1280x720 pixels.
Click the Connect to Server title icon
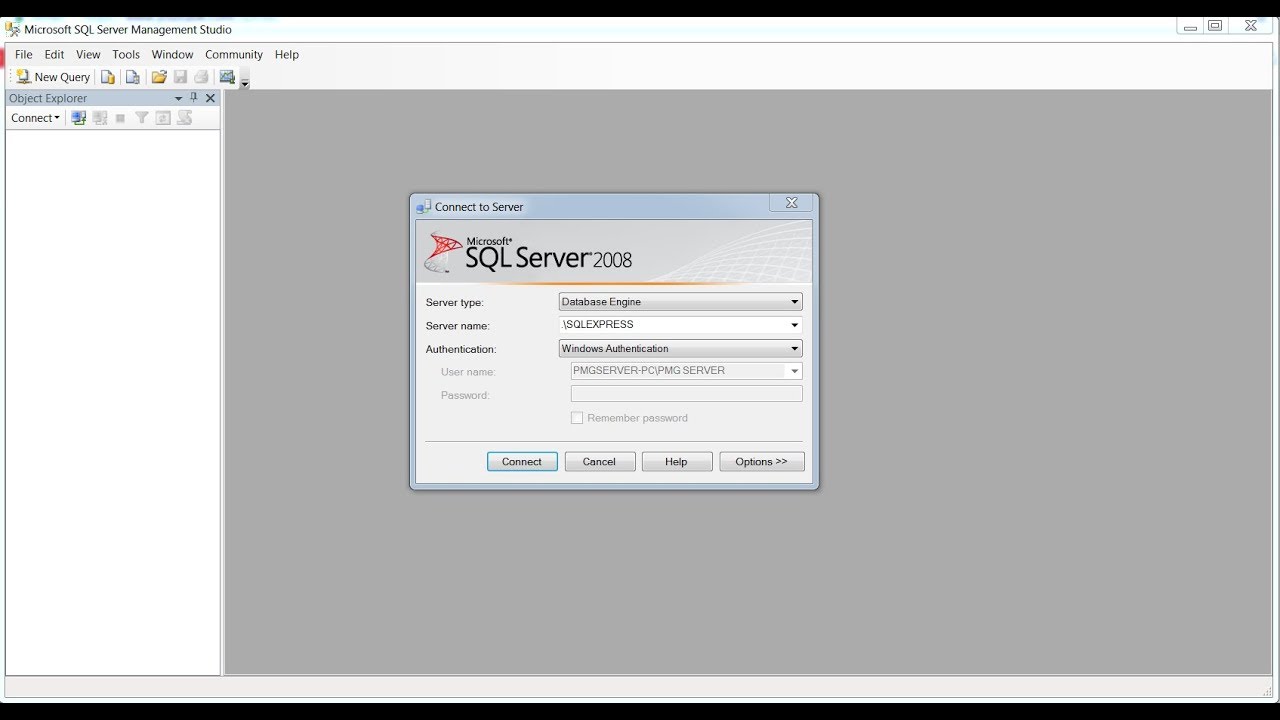tap(424, 207)
